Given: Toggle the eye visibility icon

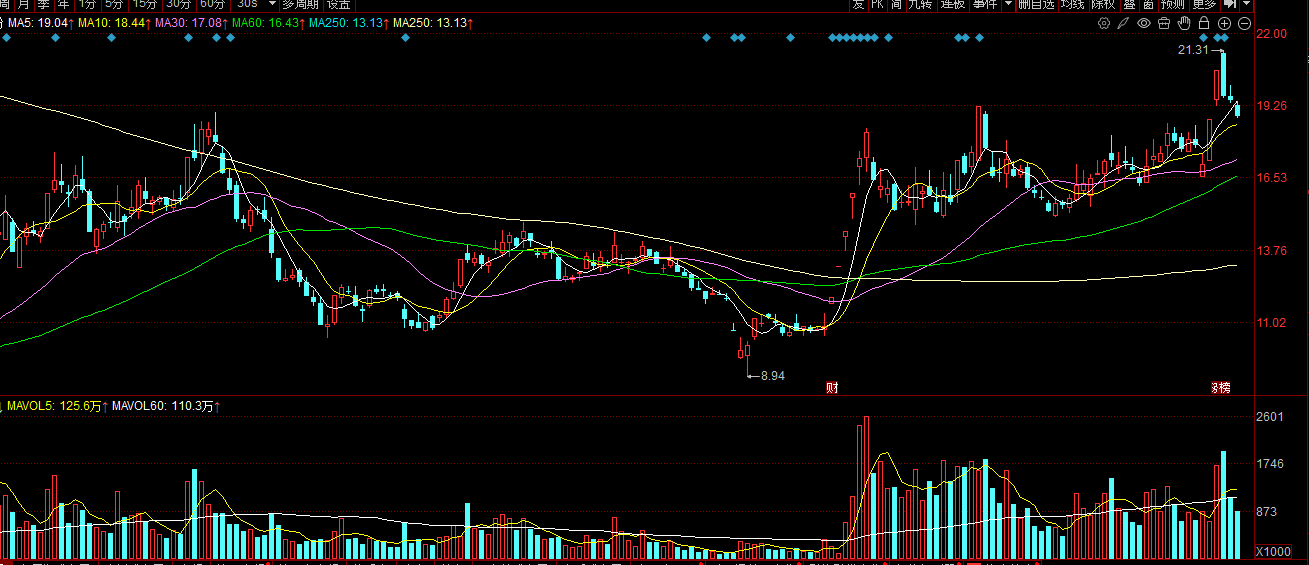Looking at the screenshot, I should click(x=1144, y=23).
